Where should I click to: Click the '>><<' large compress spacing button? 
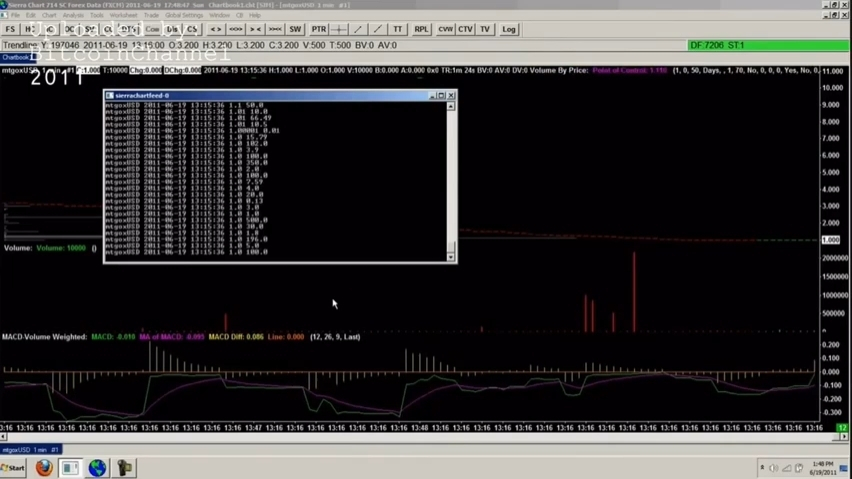tap(275, 29)
